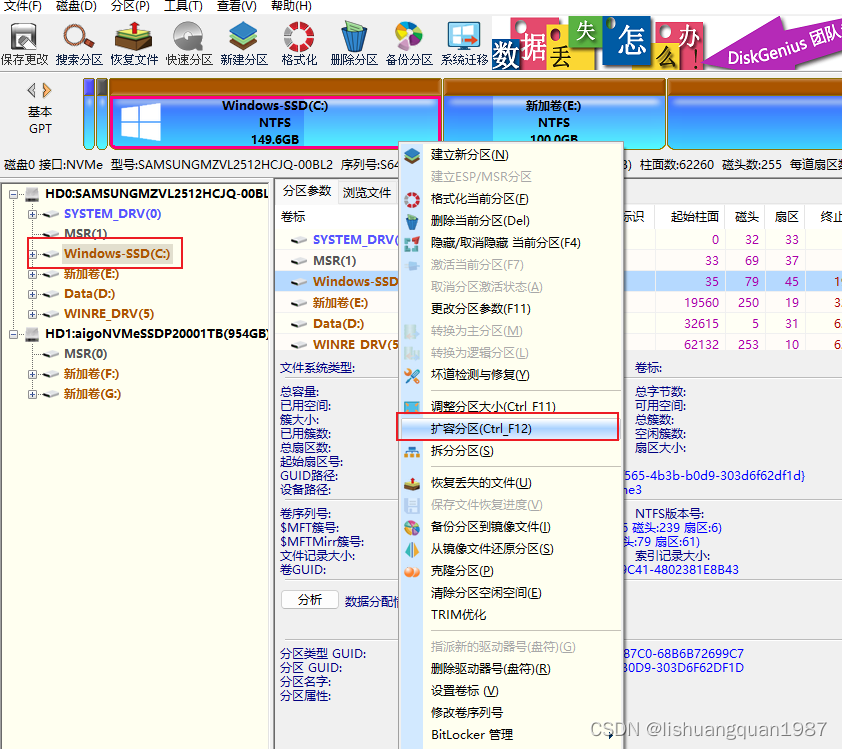Open the 工具(T) menu

[183, 6]
